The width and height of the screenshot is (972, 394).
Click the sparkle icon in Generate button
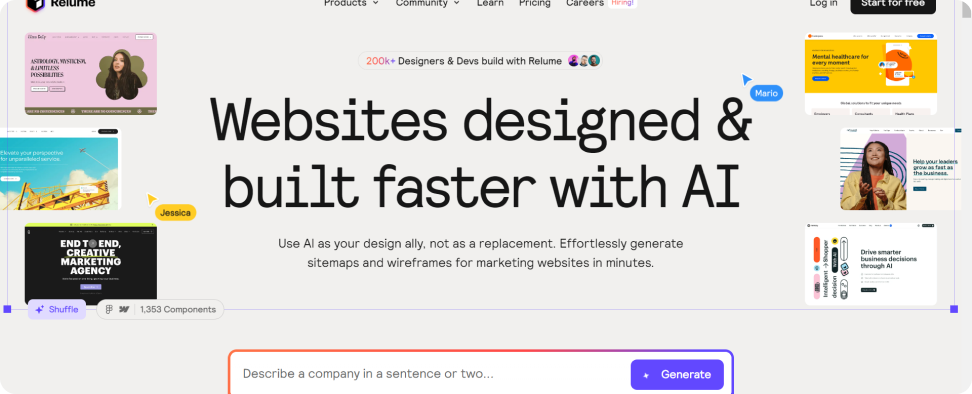pos(646,375)
